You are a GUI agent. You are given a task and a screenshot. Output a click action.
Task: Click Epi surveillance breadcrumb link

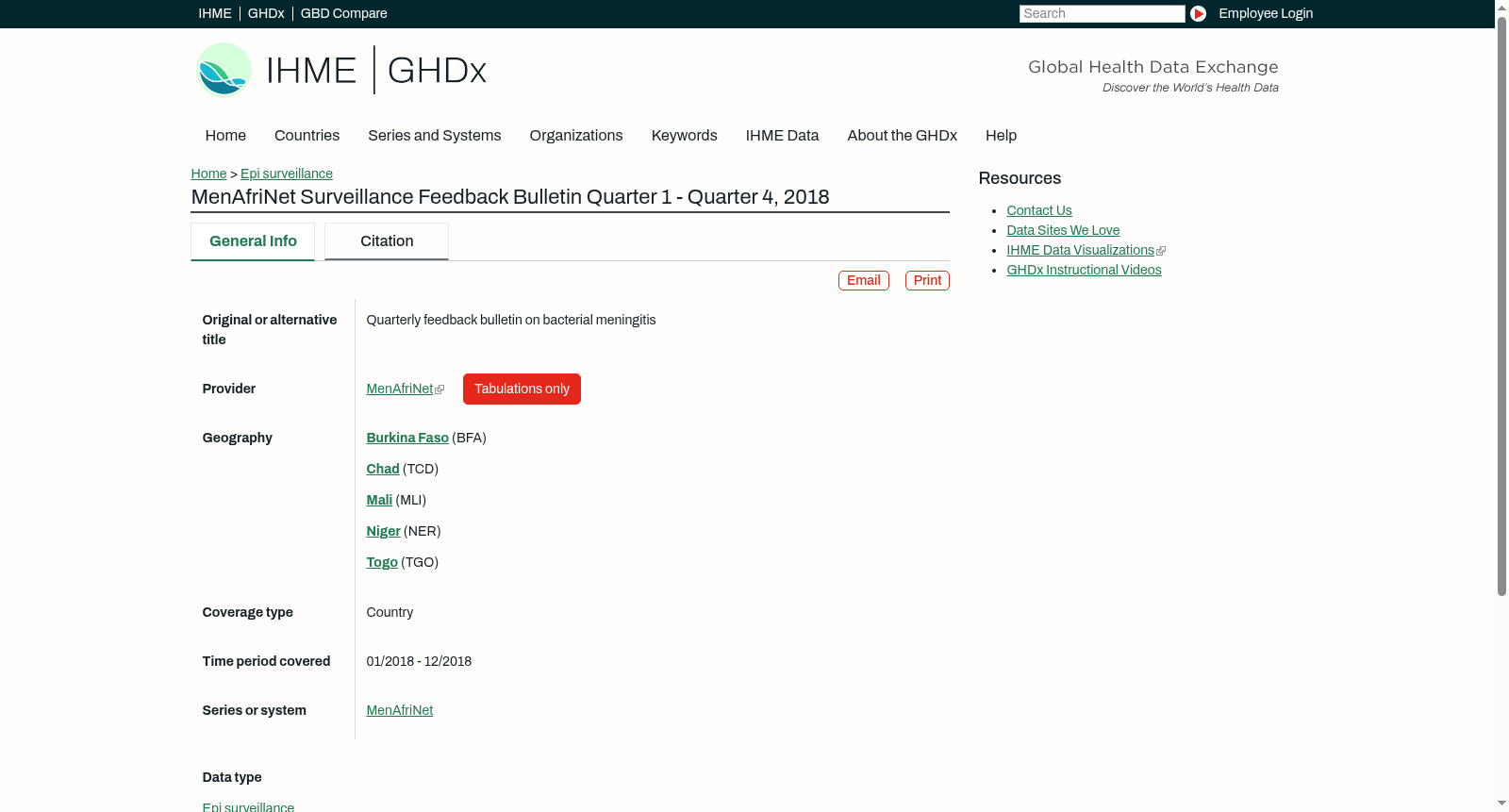coord(287,174)
